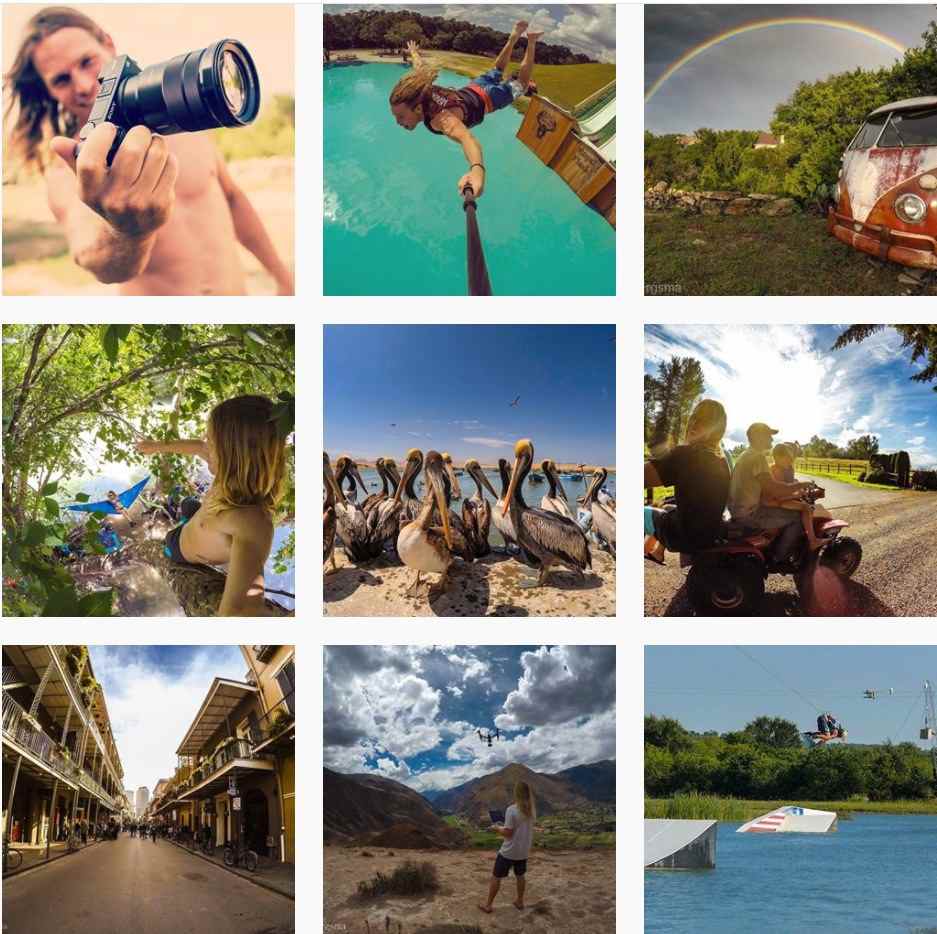This screenshot has height=934, width=937.
Task: Open the cable wakeboarder jumping over lake photo
Action: (x=791, y=789)
